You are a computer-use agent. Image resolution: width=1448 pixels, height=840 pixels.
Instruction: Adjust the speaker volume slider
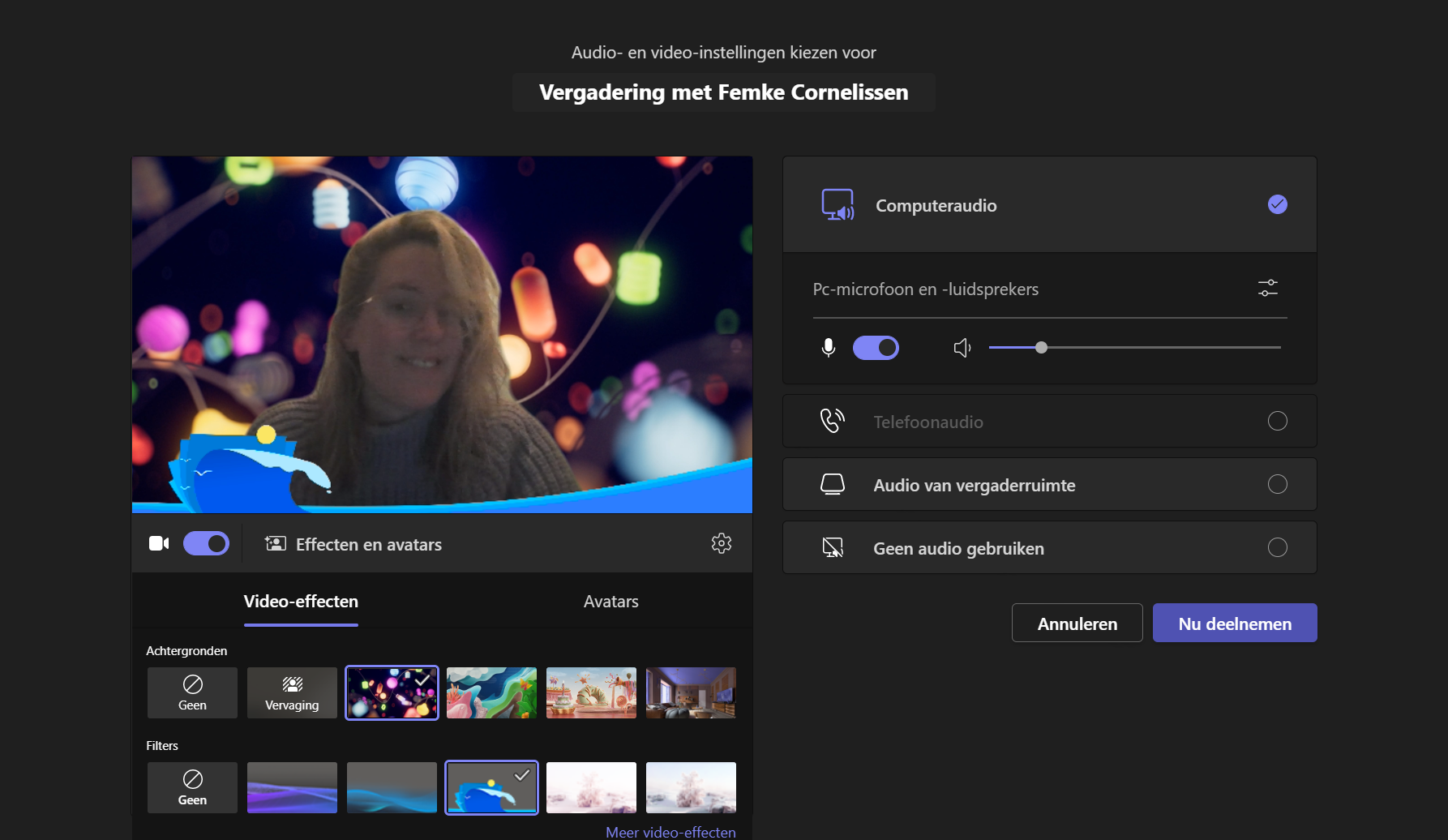(x=1041, y=347)
